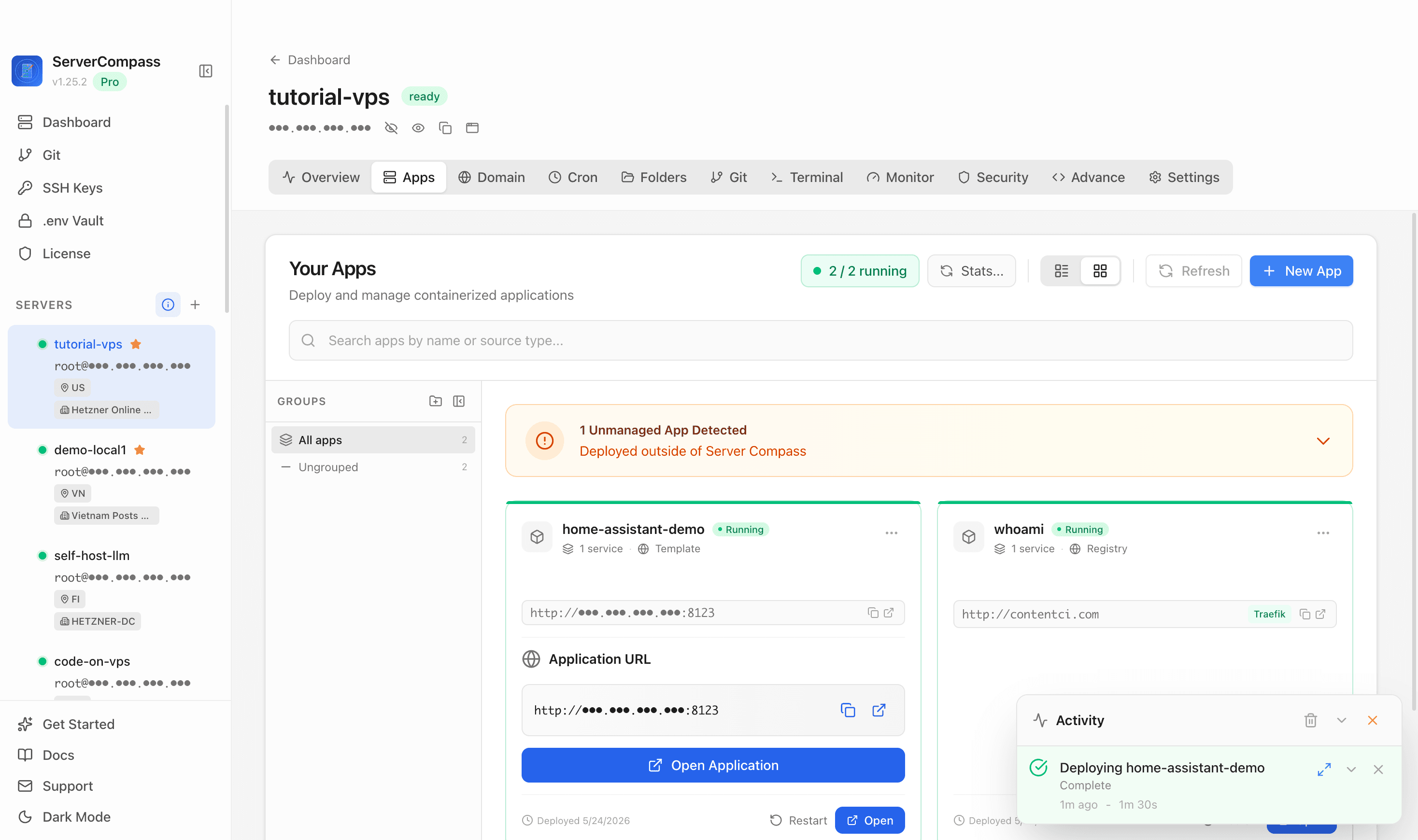The width and height of the screenshot is (1418, 840).
Task: Switch apps to grid view
Action: click(1100, 271)
